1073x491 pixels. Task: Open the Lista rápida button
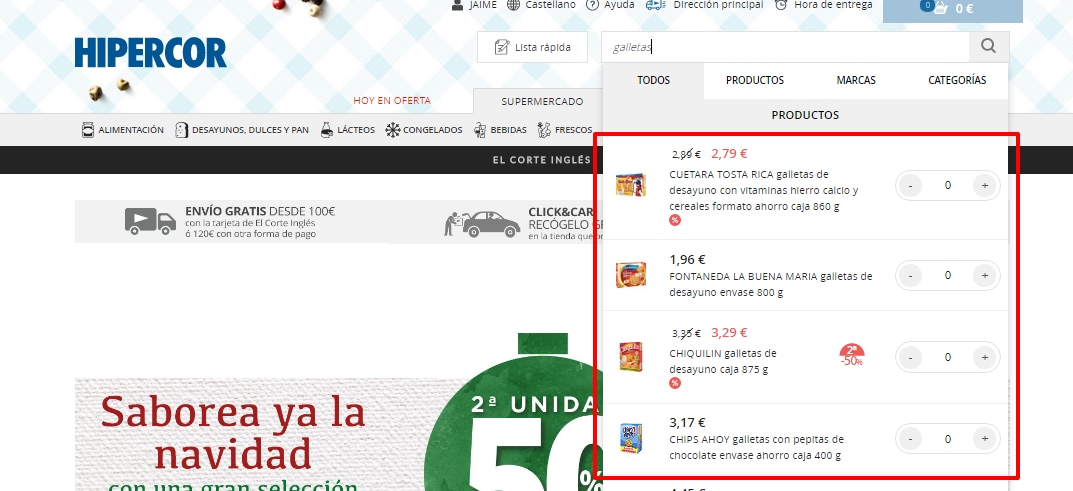click(x=532, y=47)
